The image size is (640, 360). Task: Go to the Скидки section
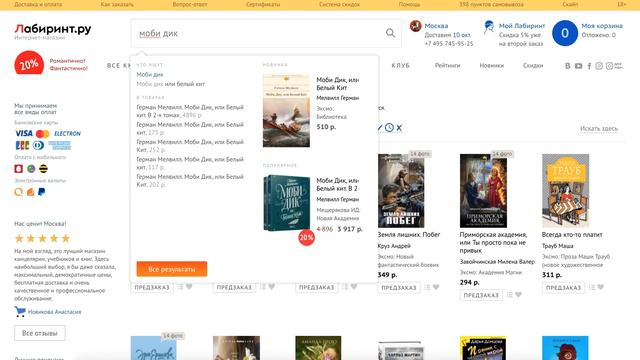click(533, 66)
